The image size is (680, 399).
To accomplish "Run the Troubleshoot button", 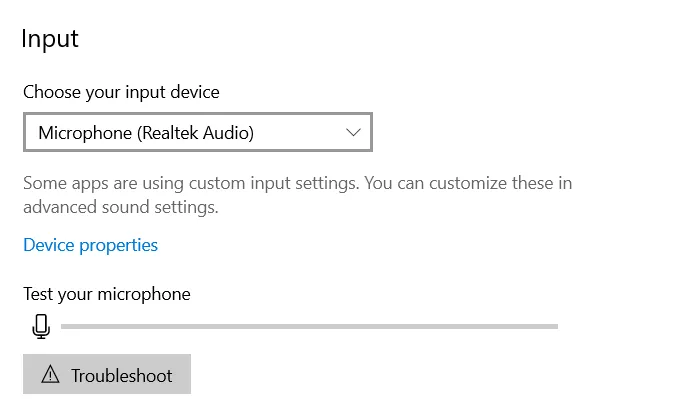I will point(107,374).
